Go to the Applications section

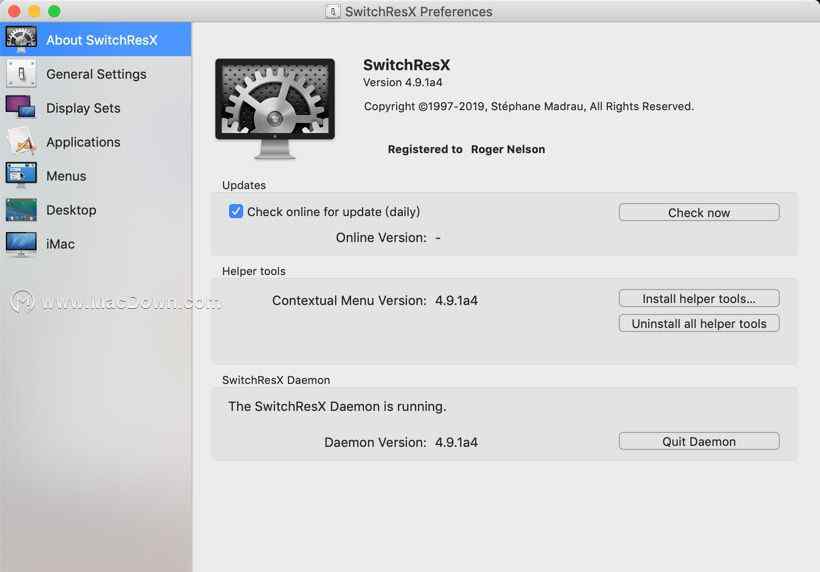point(96,142)
